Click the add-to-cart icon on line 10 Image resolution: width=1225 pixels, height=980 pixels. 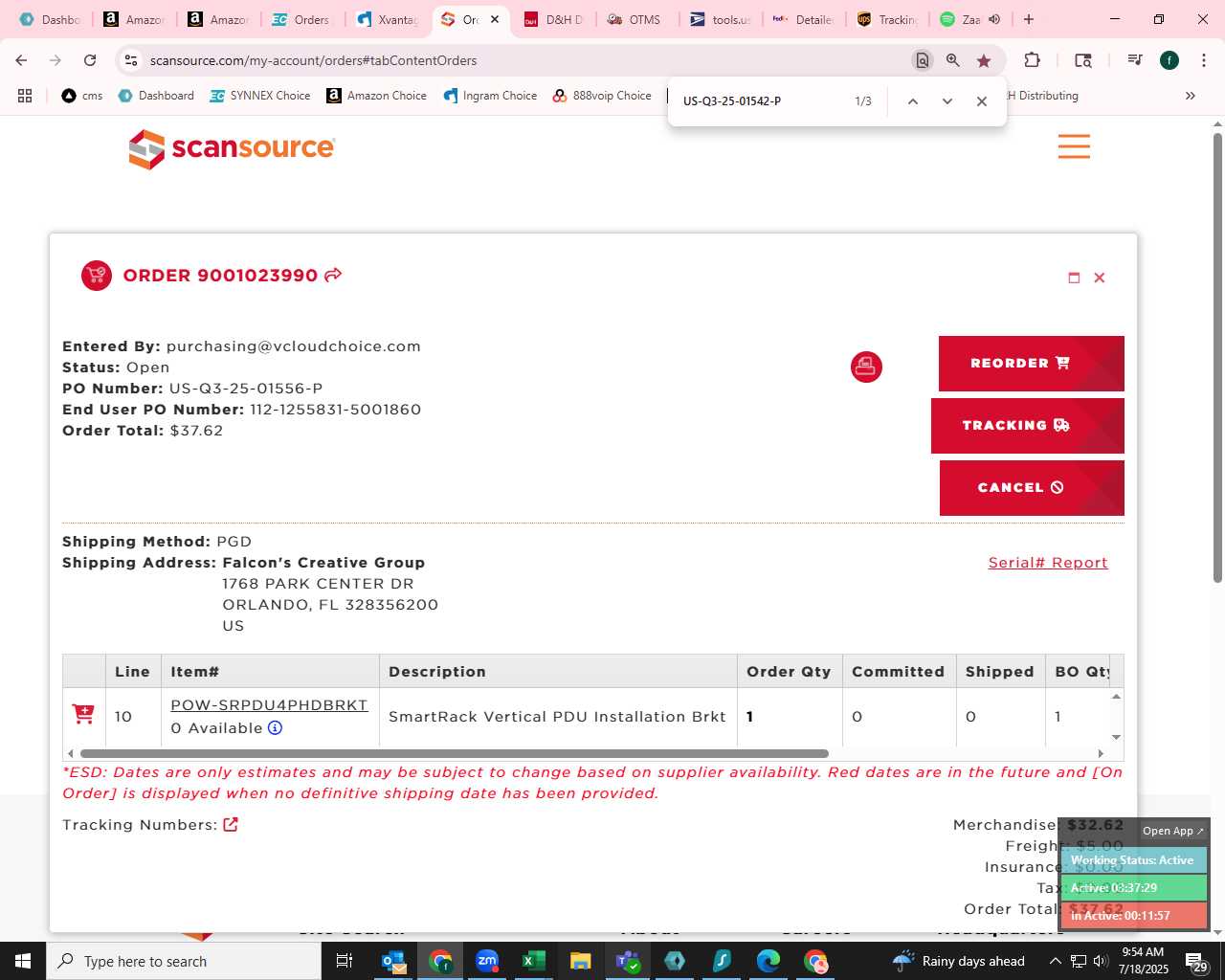click(83, 714)
